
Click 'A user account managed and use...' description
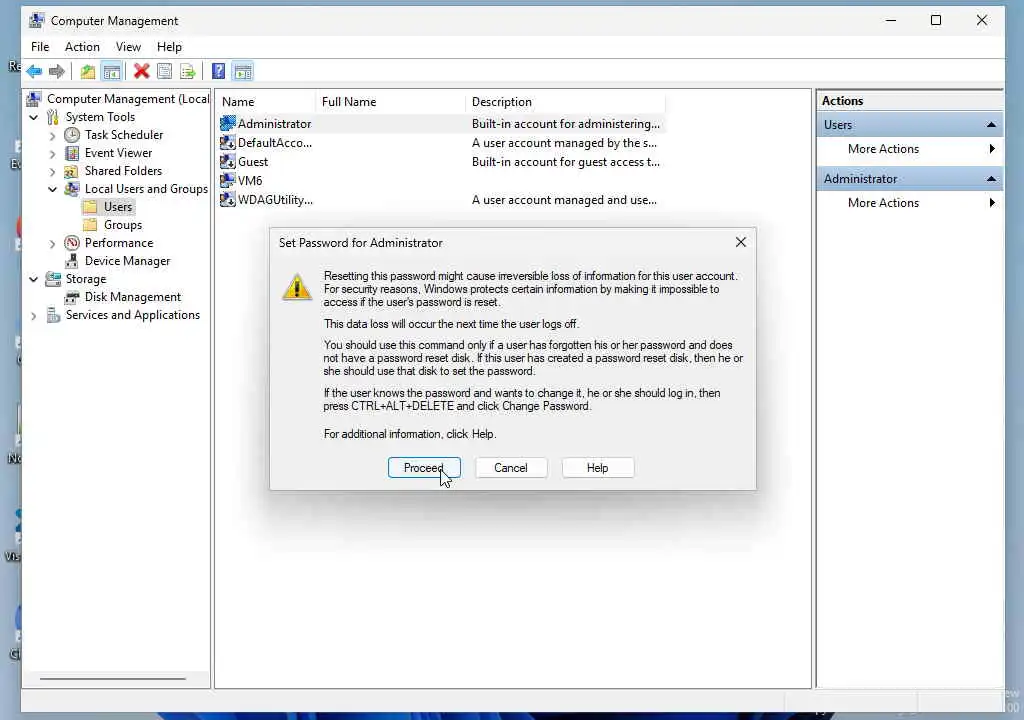[x=564, y=200]
